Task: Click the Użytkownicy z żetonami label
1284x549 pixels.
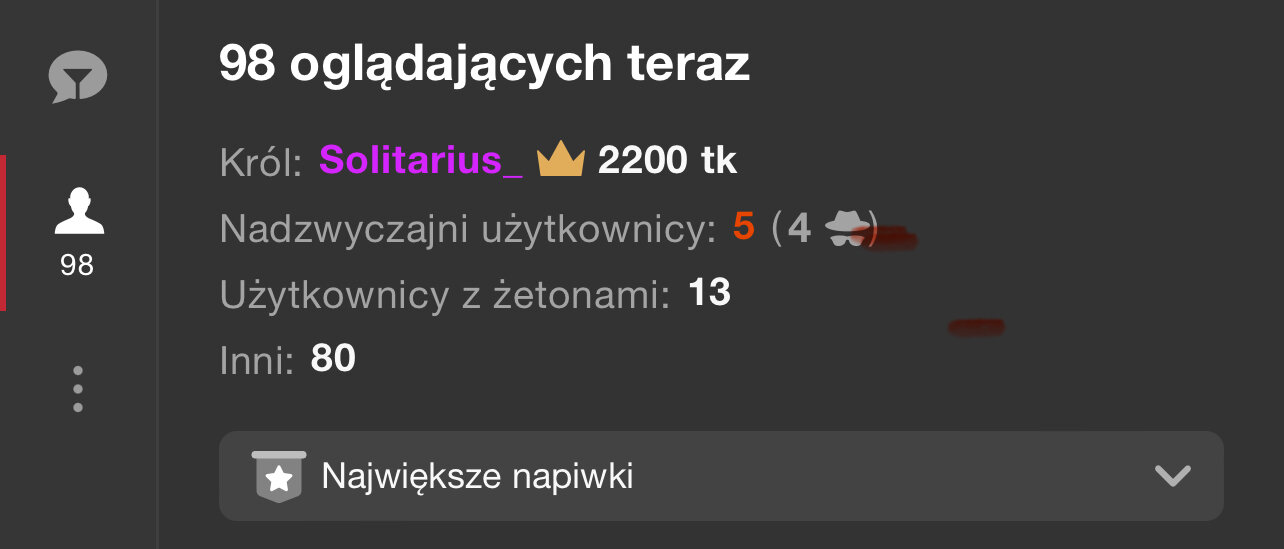Action: pyautogui.click(x=445, y=295)
